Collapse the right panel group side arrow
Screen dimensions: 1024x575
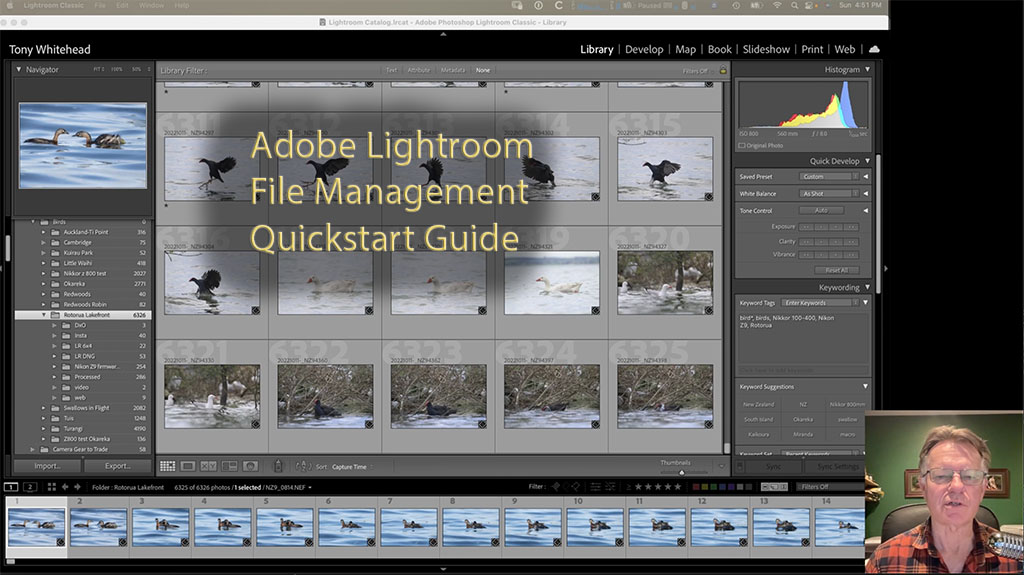[886, 268]
